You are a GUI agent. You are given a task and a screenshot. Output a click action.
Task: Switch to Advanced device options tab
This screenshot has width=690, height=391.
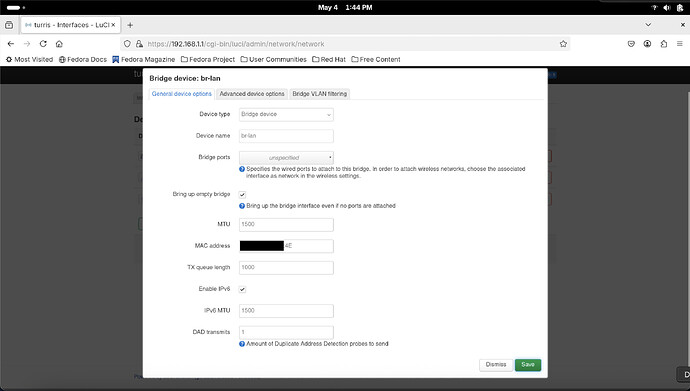252,94
